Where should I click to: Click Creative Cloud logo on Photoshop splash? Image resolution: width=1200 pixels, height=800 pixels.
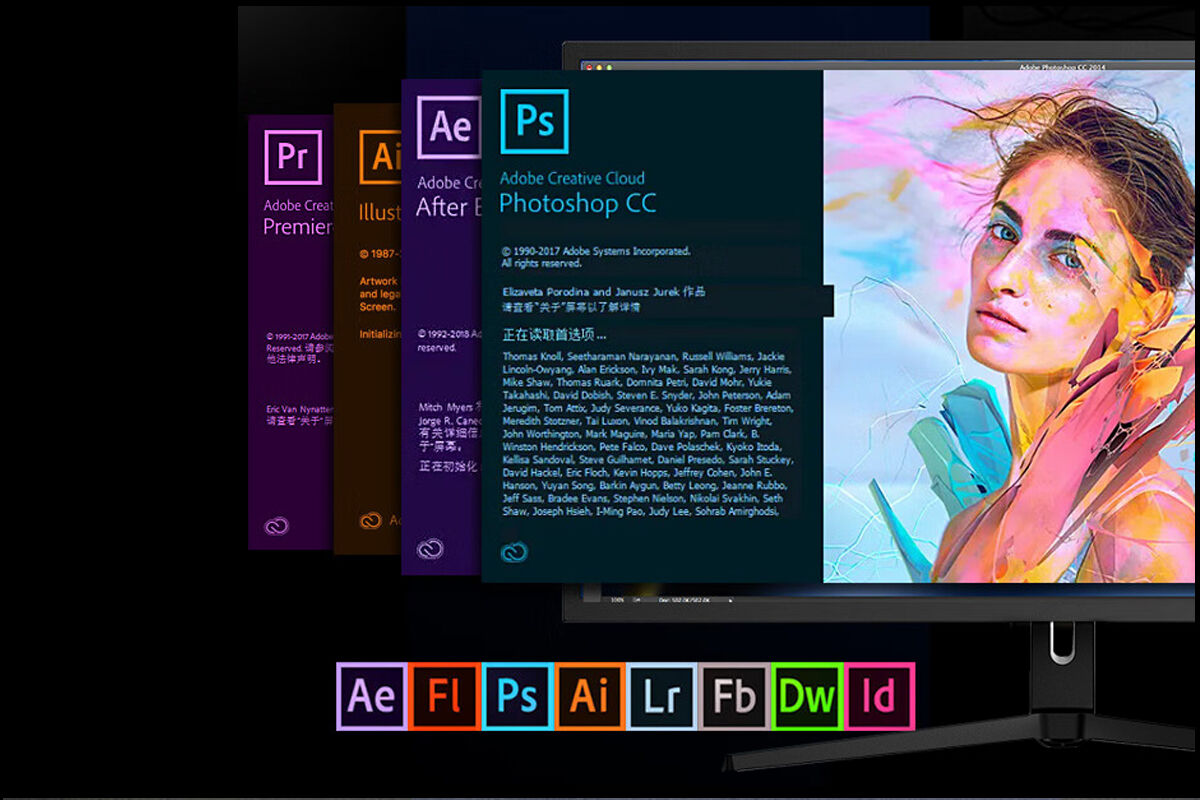click(x=514, y=552)
